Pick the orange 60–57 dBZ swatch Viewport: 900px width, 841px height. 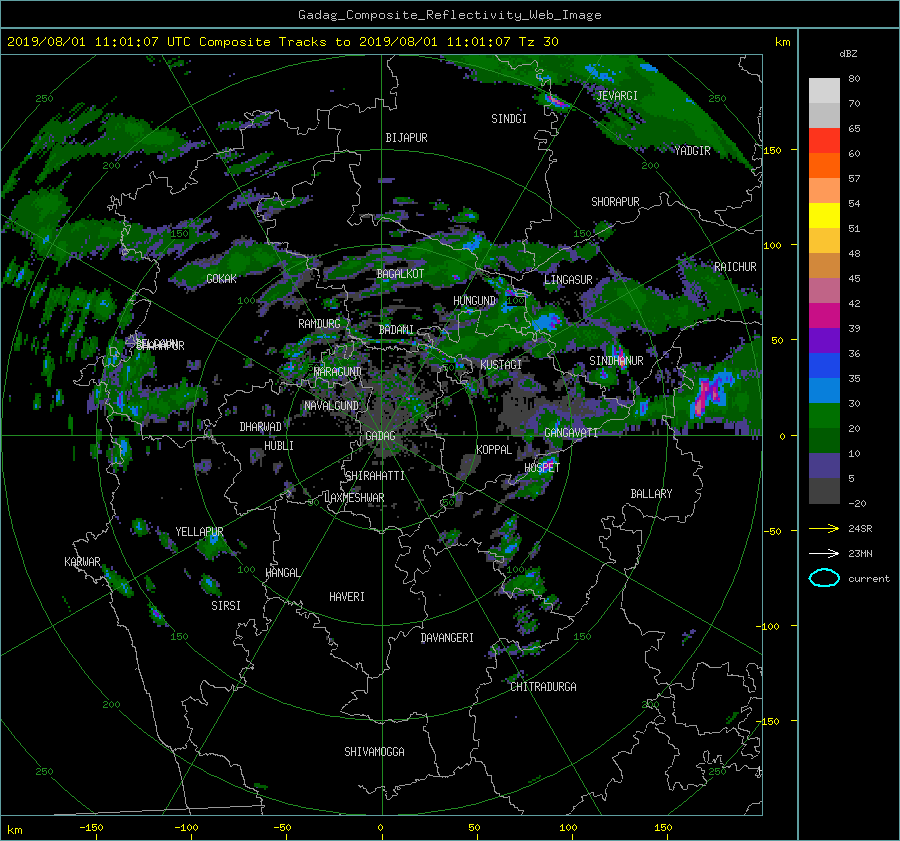click(x=824, y=166)
